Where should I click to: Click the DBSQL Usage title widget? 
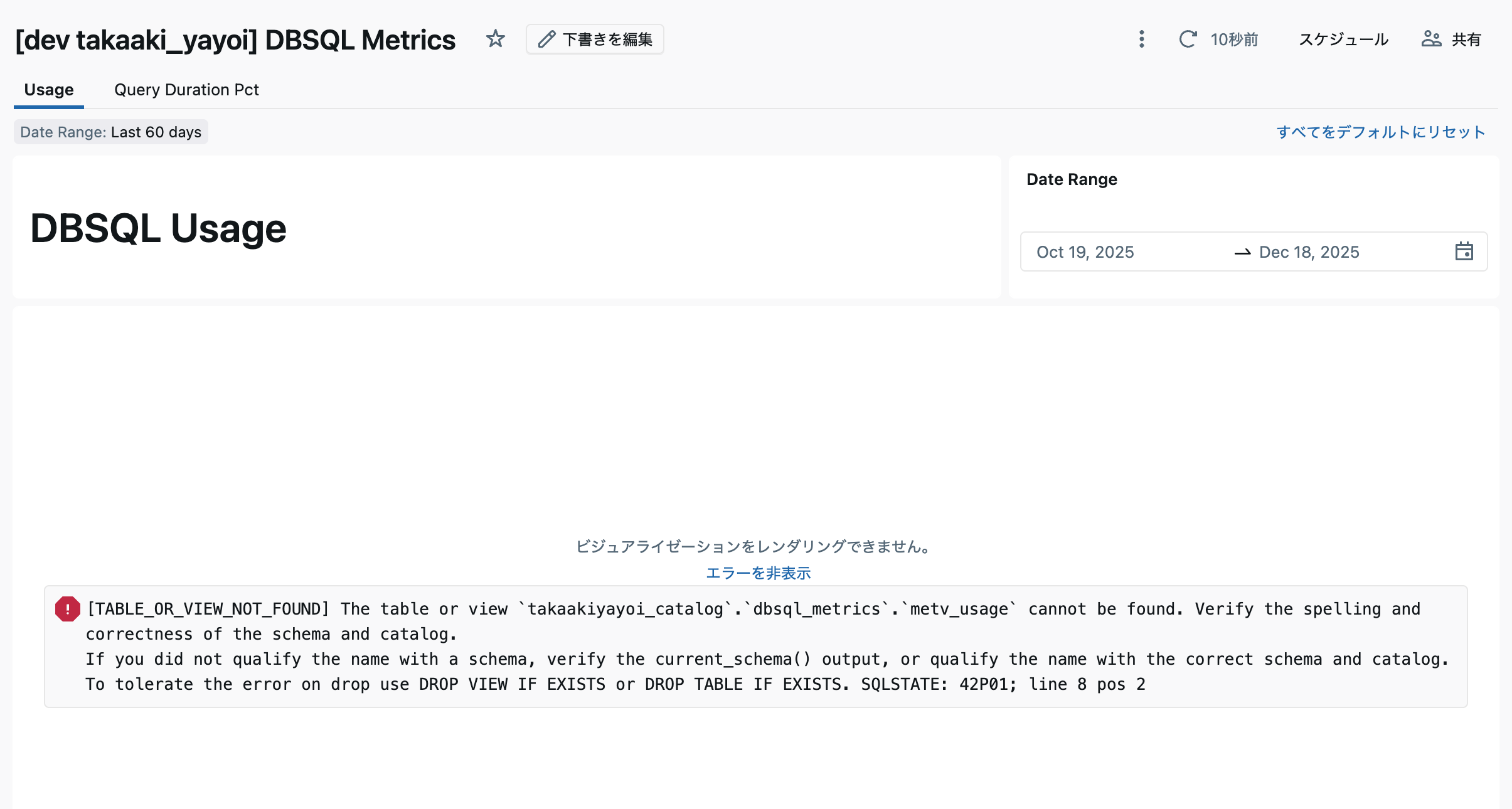point(158,228)
